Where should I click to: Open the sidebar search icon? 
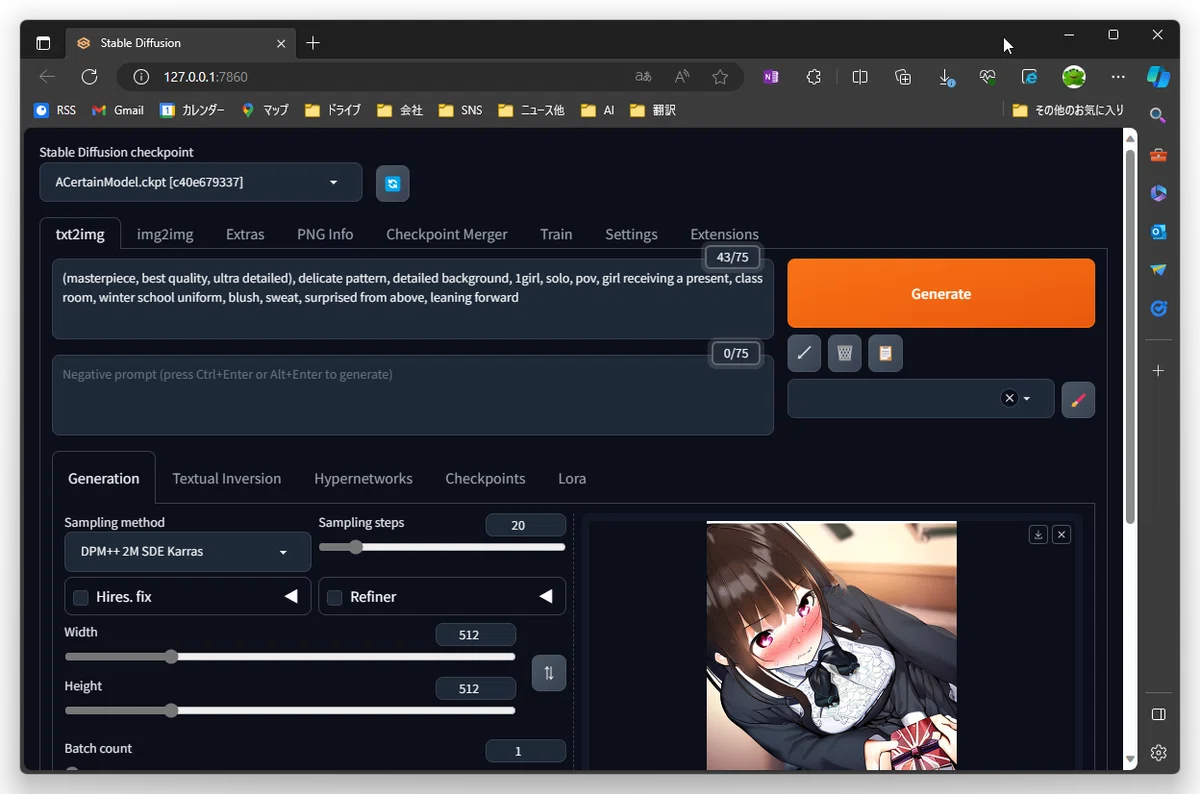[1158, 115]
